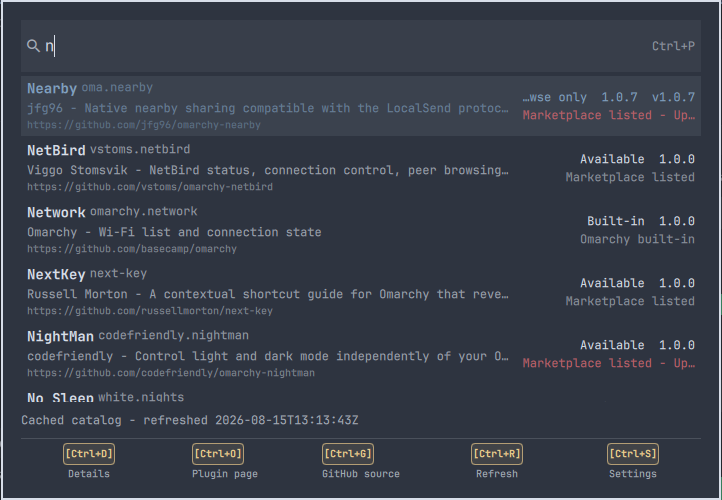
Task: Click the Omarchy built-in label
Action: [x=637, y=239]
